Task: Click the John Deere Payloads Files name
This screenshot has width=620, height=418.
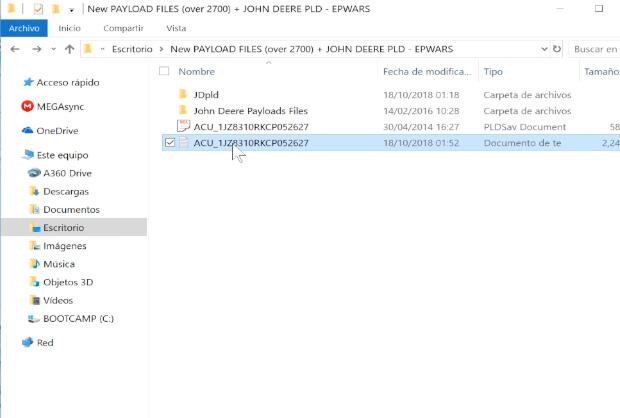Action: (x=251, y=111)
